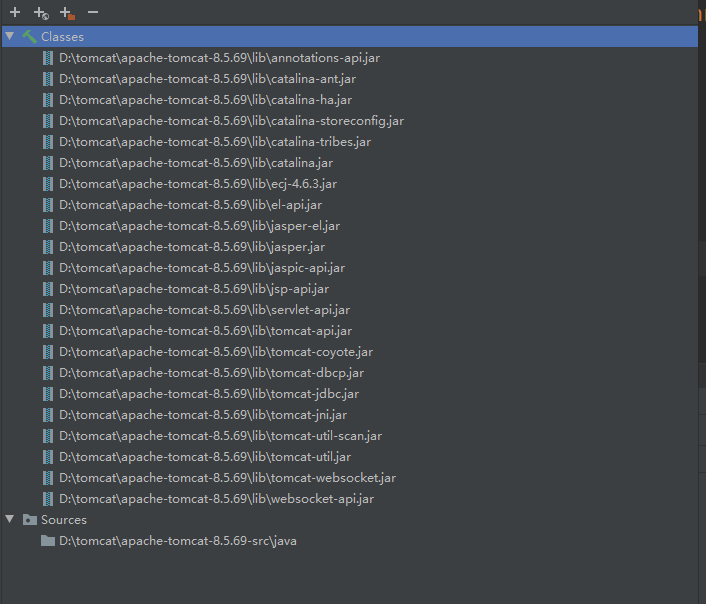Viewport: 706px width, 604px height.
Task: Select catalina-storeconfig.jar entry
Action: [x=231, y=121]
